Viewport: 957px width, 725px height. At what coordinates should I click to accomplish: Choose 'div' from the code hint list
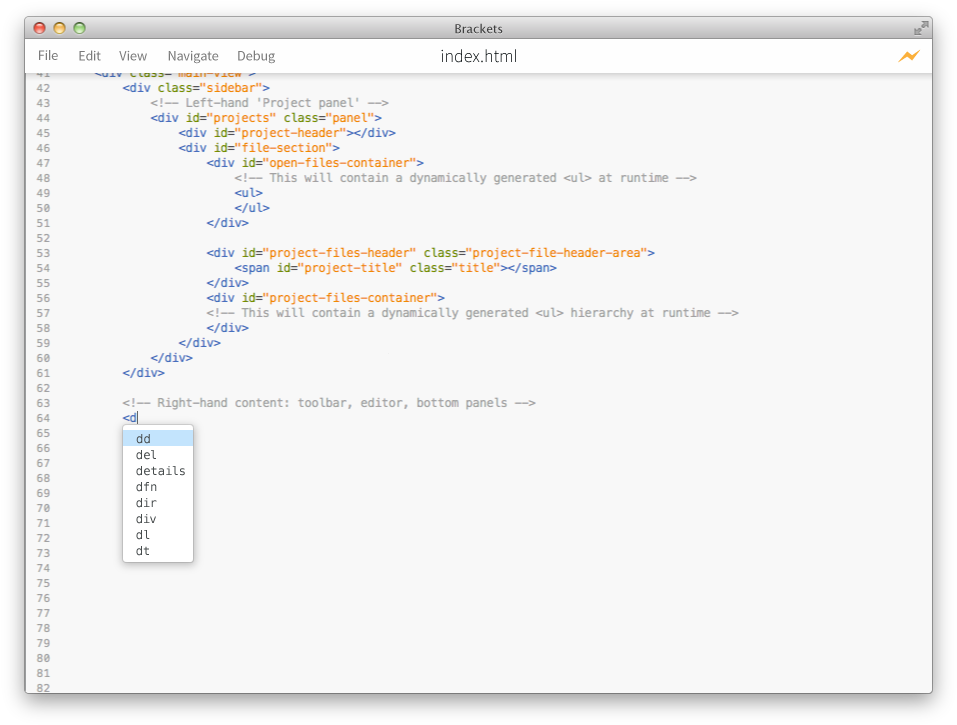[x=158, y=519]
